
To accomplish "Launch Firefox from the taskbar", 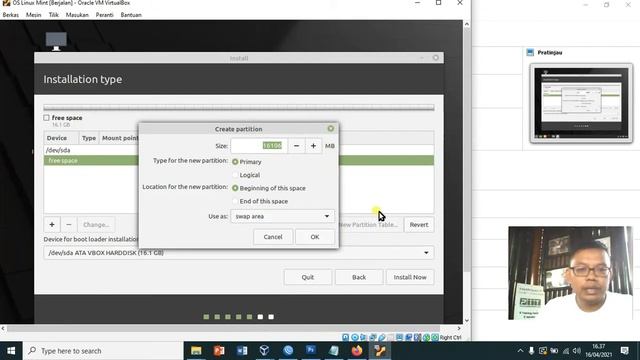I will click(x=357, y=351).
